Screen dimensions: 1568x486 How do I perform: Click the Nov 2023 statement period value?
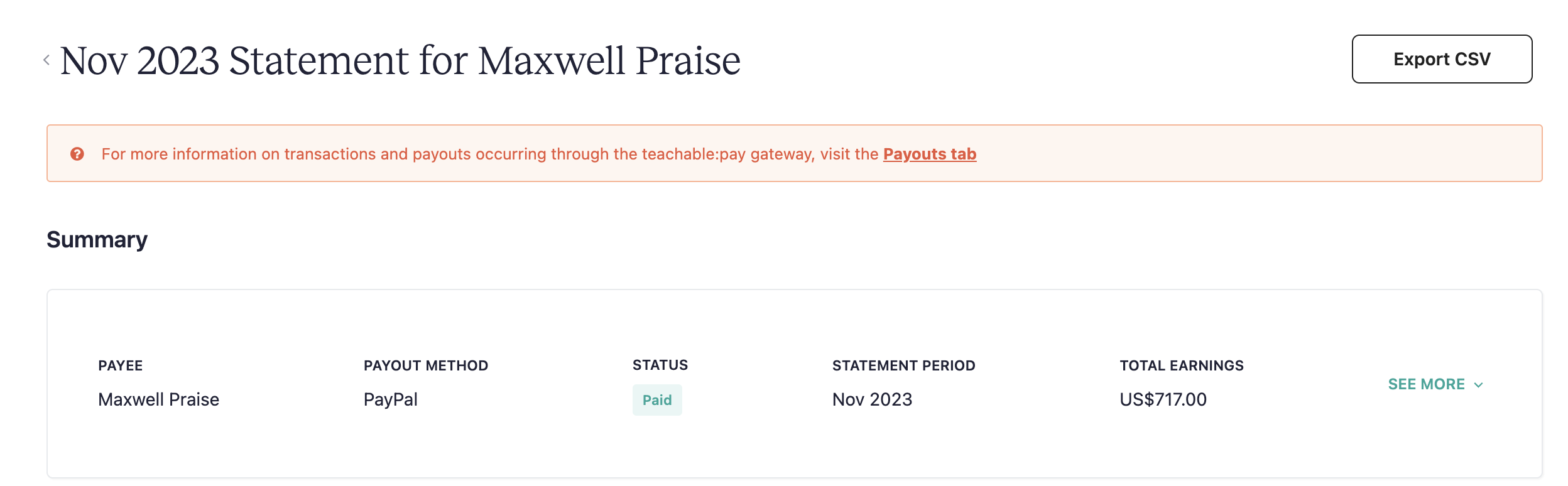(871, 399)
